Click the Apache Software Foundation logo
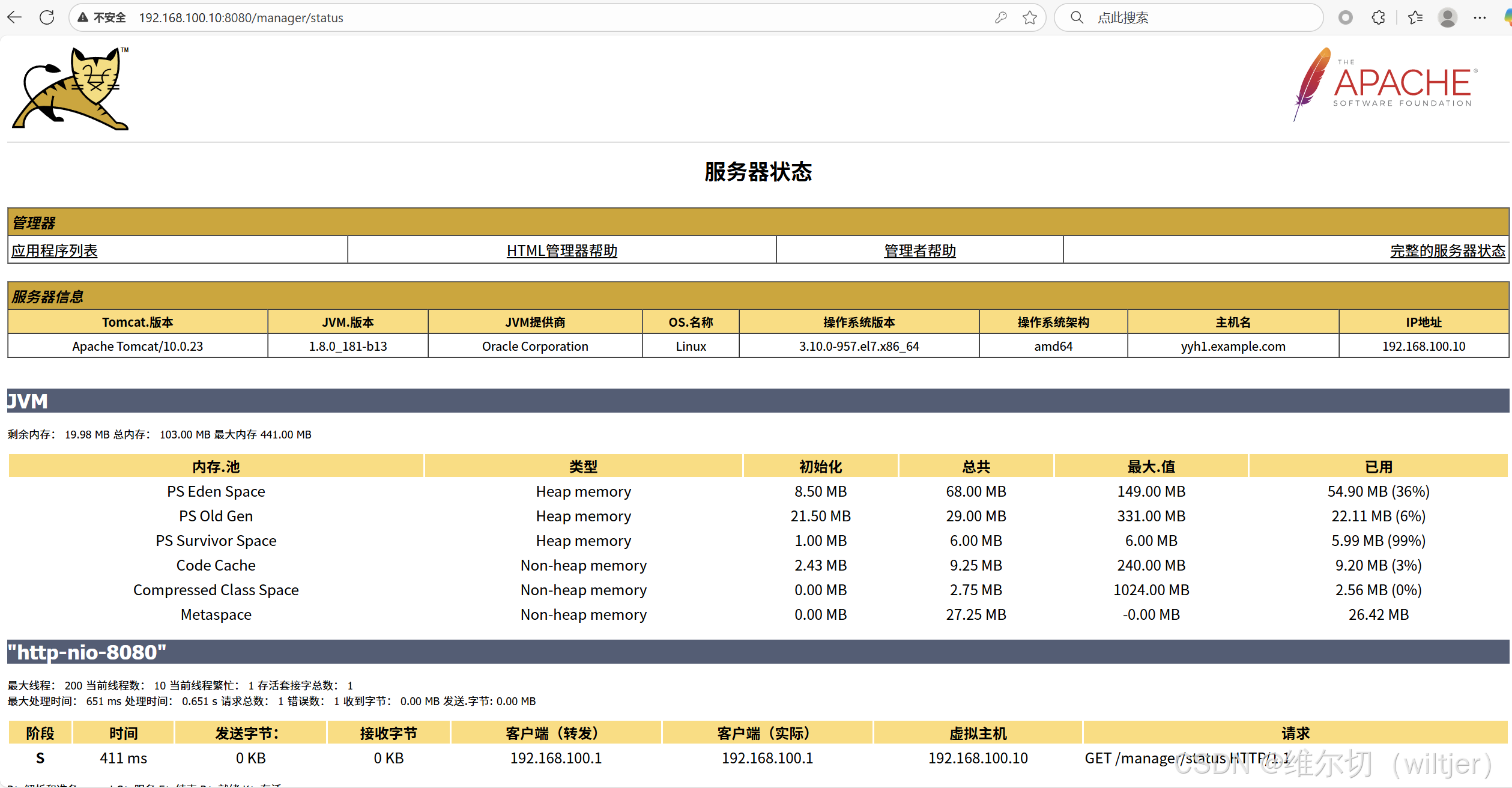 1385,84
